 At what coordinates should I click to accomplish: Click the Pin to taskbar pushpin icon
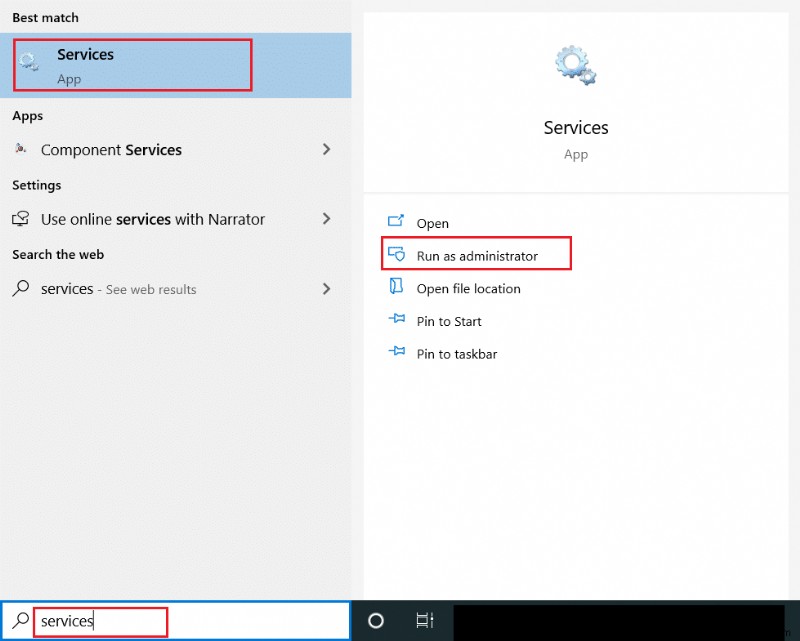396,353
